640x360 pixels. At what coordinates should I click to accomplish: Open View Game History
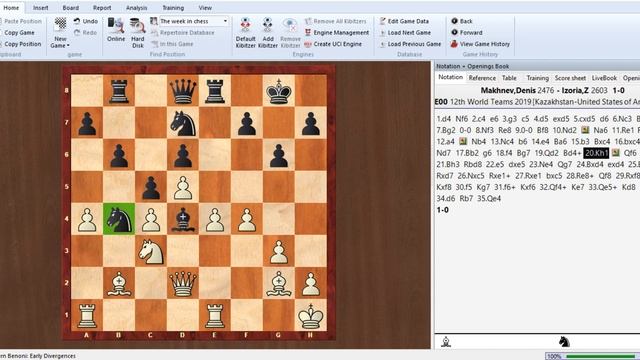tap(480, 44)
